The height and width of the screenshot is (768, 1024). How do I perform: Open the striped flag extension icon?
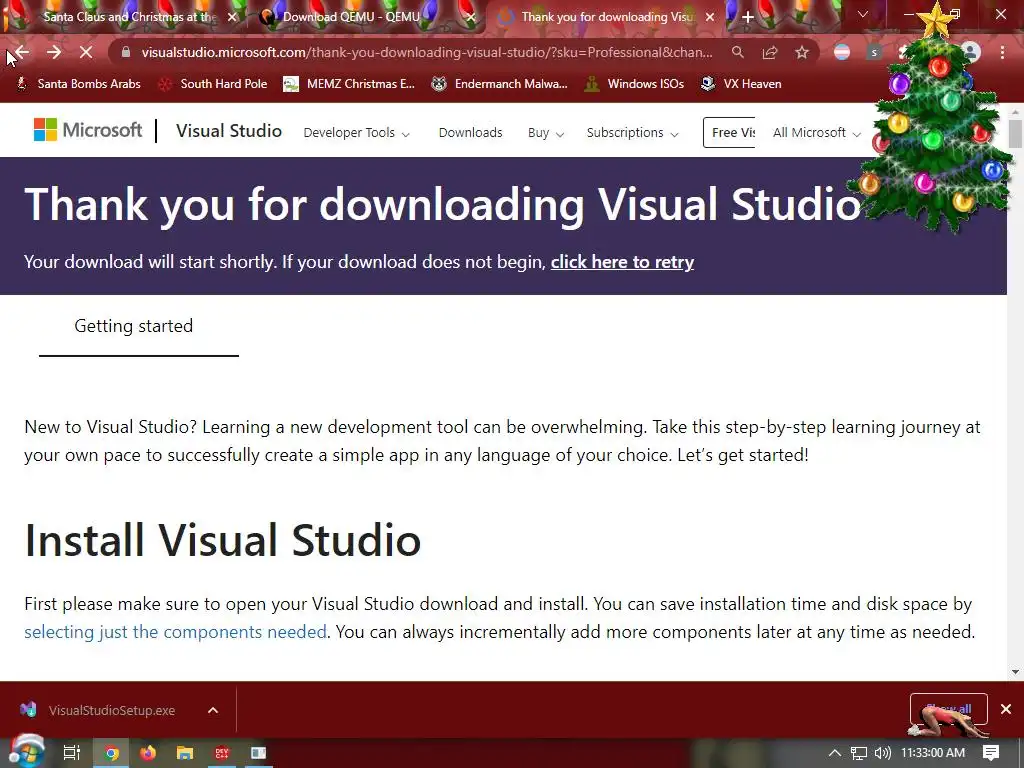842,52
